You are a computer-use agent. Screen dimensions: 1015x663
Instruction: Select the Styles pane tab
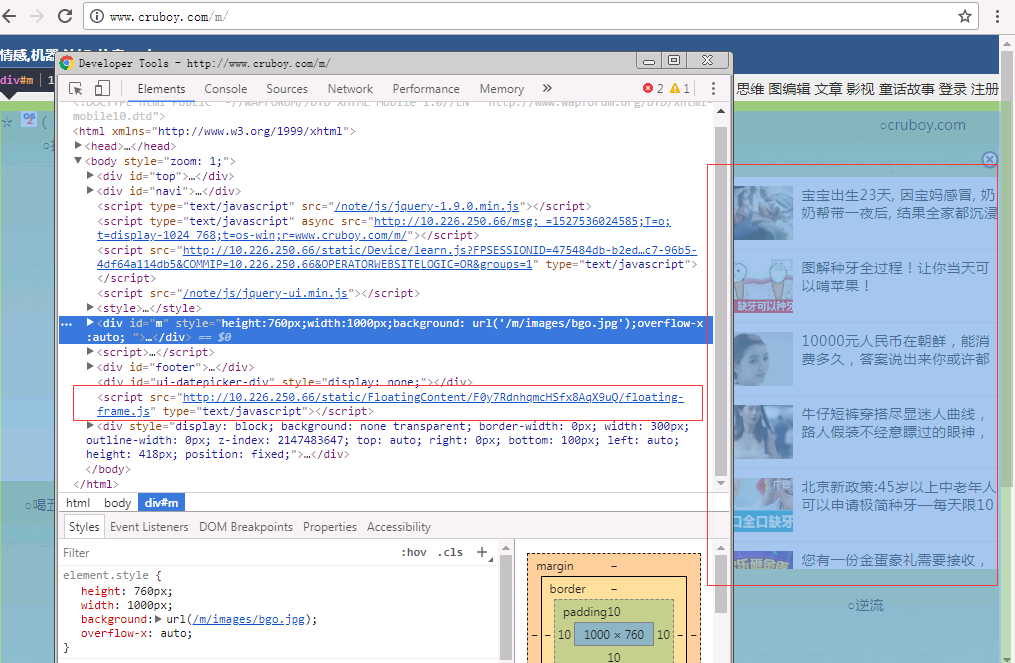pyautogui.click(x=84, y=527)
